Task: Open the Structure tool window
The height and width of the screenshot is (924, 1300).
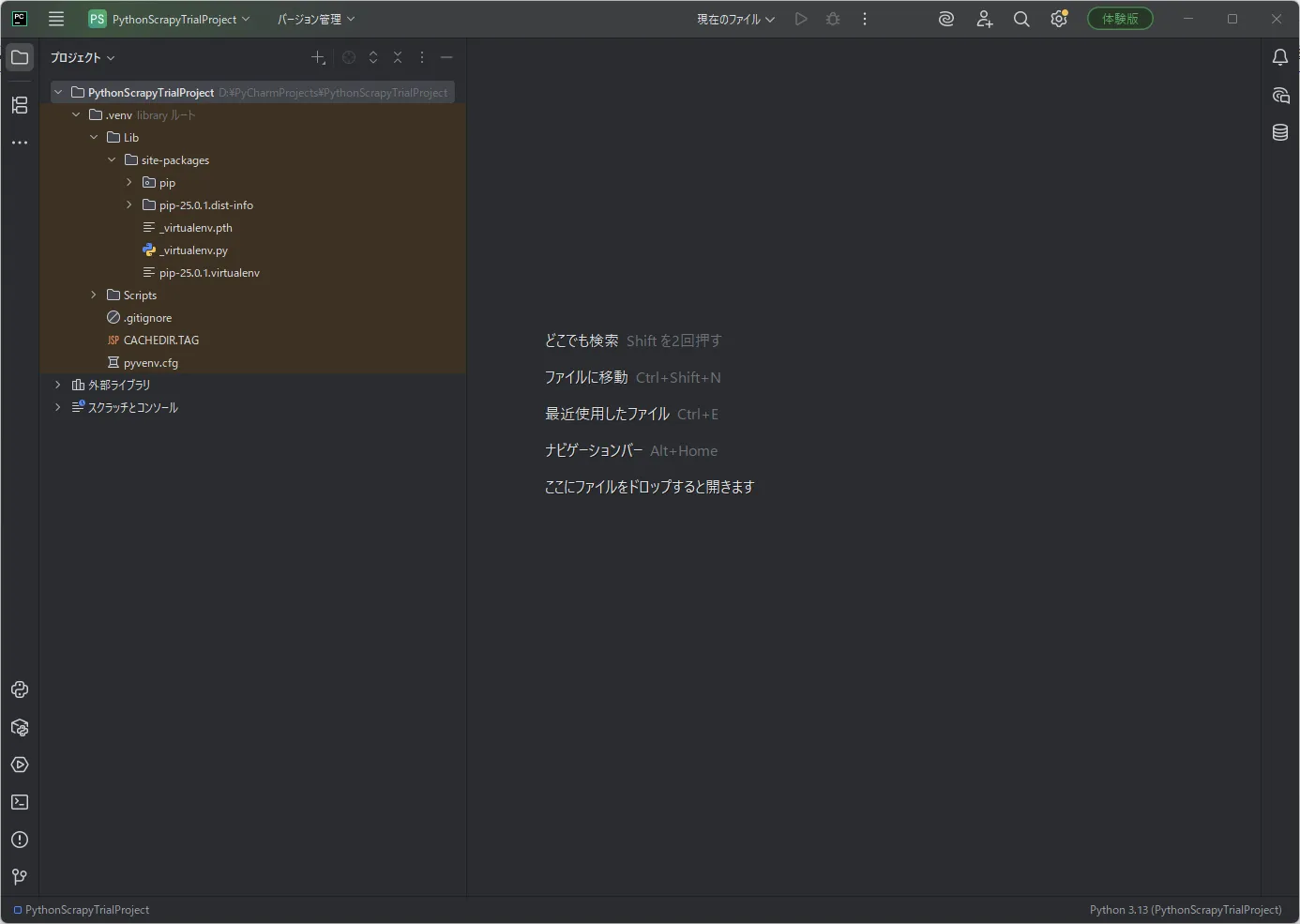Action: point(20,105)
